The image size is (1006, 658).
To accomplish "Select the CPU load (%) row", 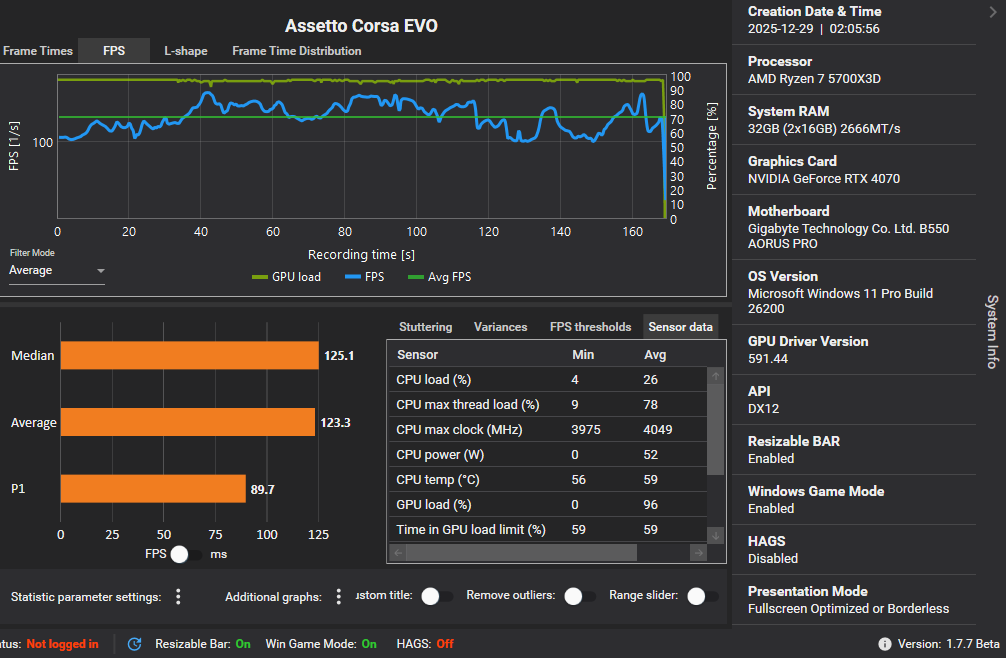I will coord(547,380).
